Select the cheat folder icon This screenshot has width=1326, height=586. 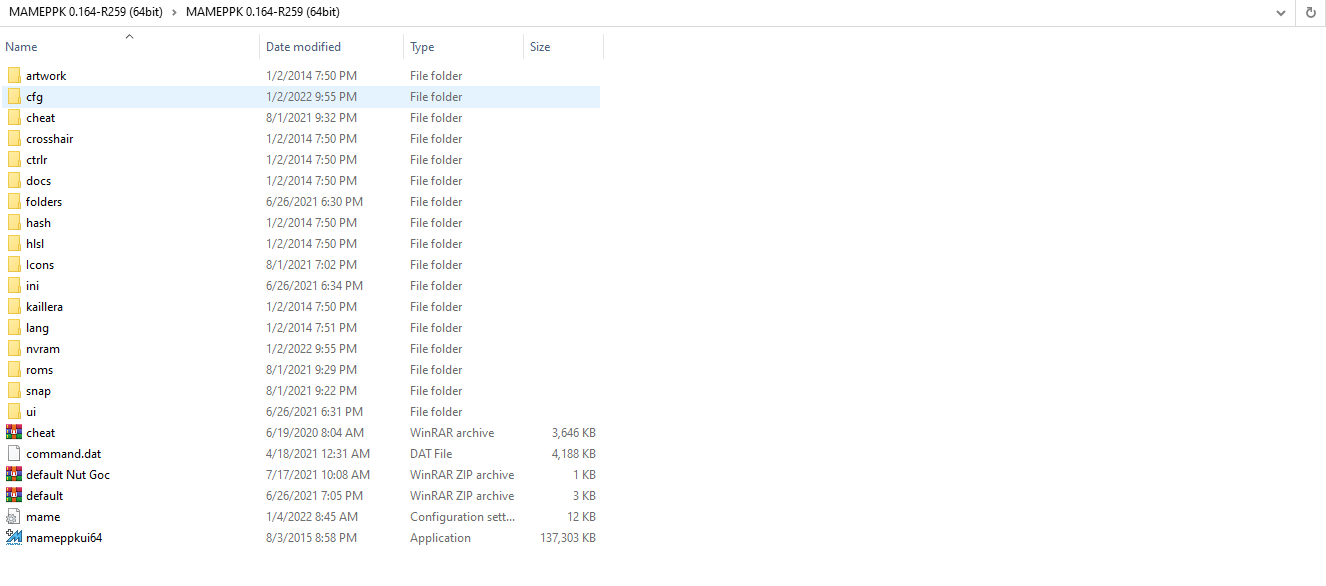[x=14, y=118]
